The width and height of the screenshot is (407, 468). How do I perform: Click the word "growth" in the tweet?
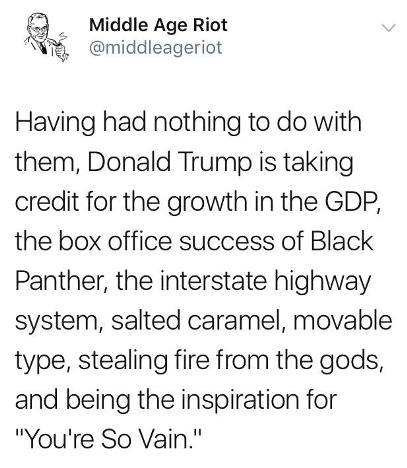click(206, 203)
